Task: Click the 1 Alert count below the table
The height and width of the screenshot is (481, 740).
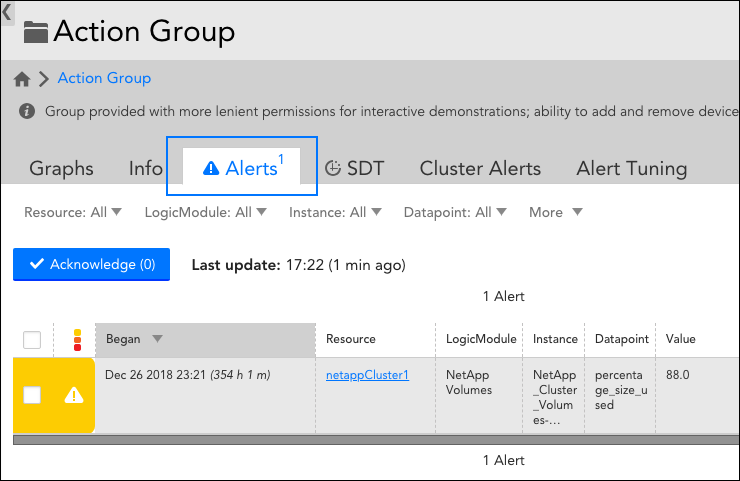Action: [x=504, y=460]
